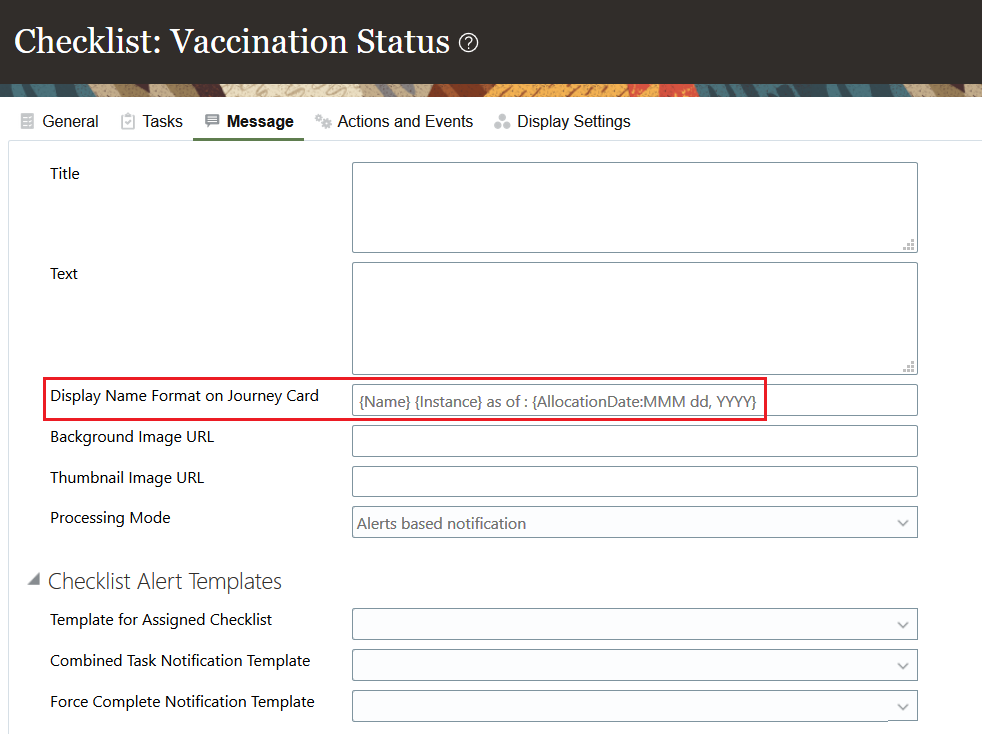Click the Message speech bubble icon
This screenshot has height=734, width=982.
pyautogui.click(x=212, y=121)
